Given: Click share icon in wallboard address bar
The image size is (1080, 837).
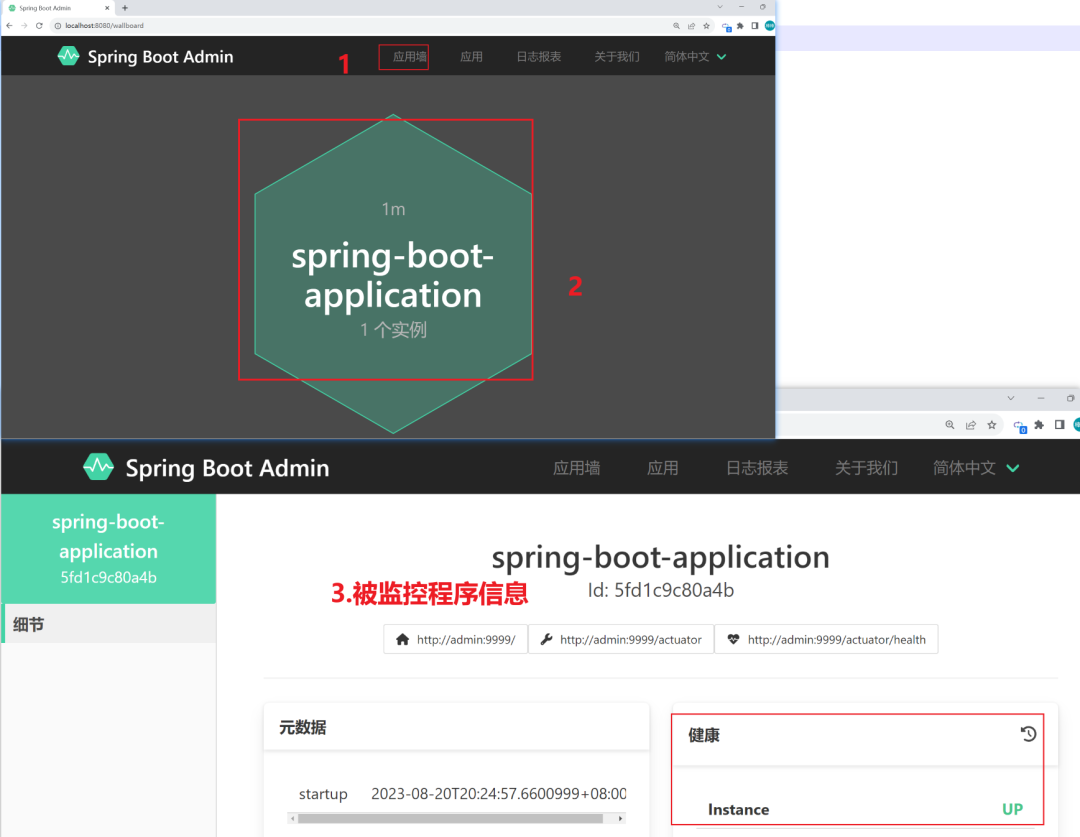Looking at the screenshot, I should [691, 25].
